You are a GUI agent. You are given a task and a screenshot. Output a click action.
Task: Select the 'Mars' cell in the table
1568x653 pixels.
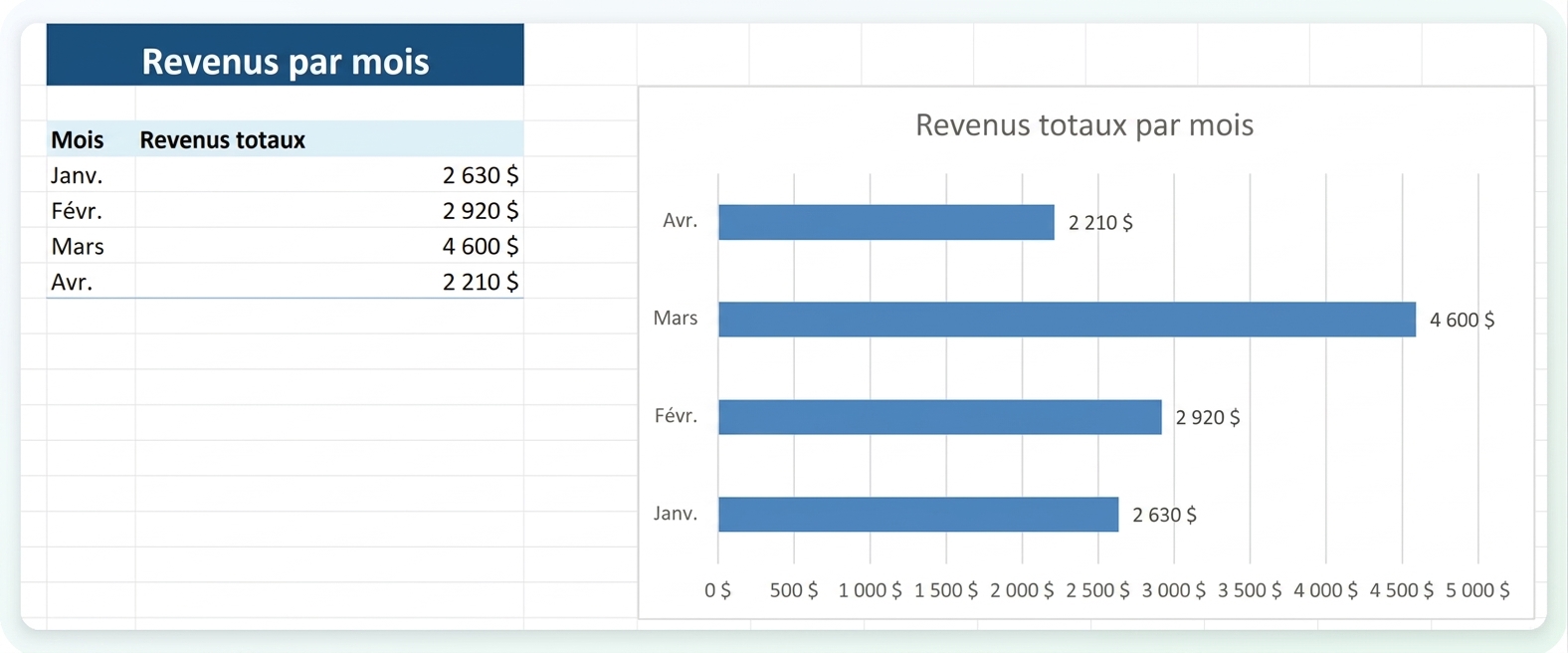[91, 246]
